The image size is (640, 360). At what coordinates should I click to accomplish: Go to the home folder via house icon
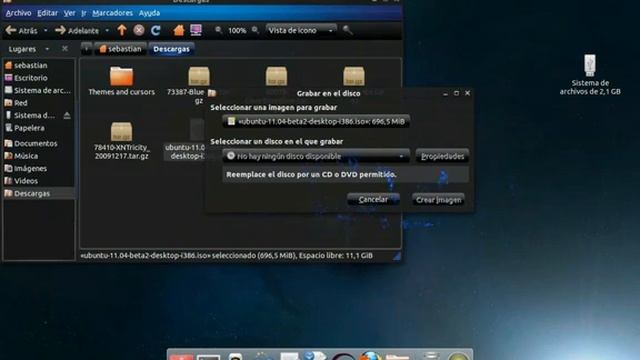[178, 30]
